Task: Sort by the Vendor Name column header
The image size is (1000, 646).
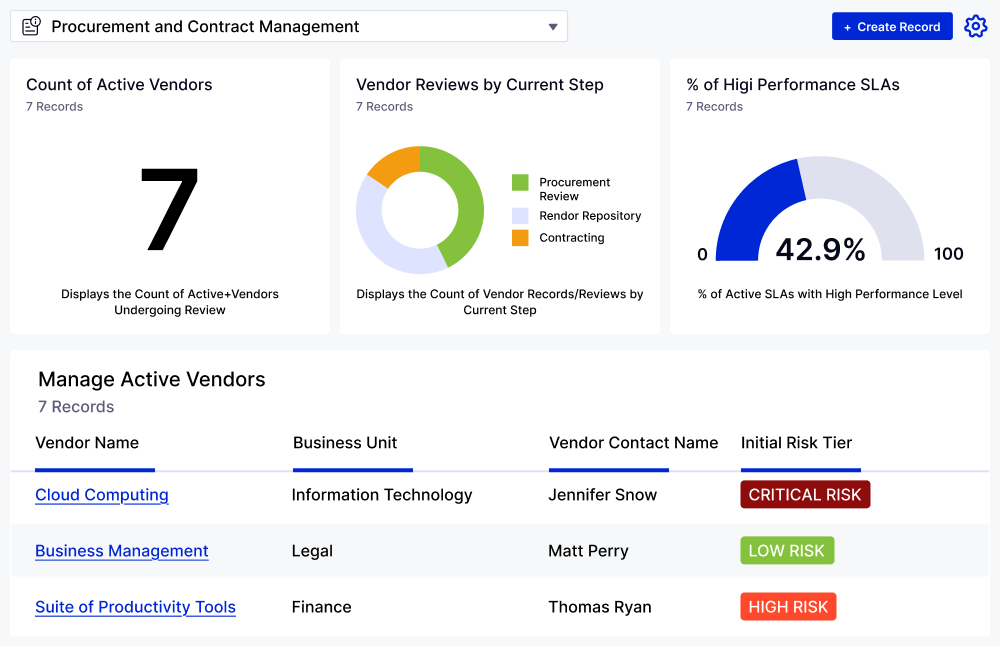Action: pyautogui.click(x=87, y=443)
